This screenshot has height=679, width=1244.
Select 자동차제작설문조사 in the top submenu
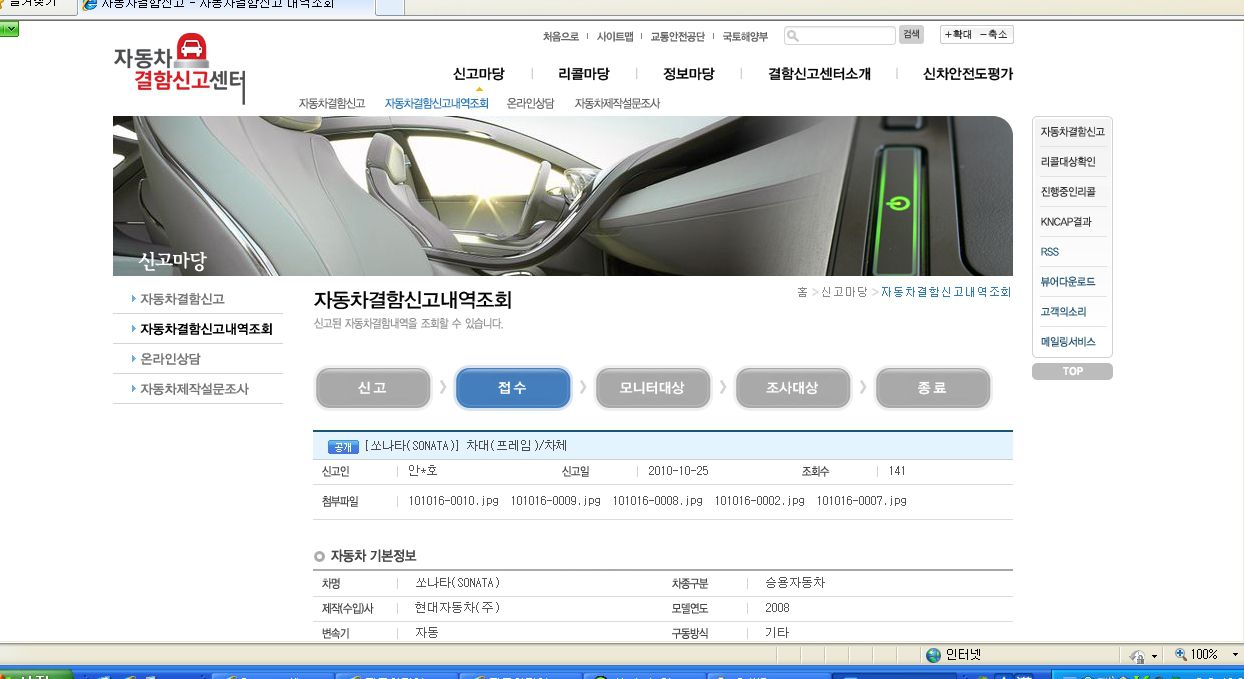coord(617,103)
